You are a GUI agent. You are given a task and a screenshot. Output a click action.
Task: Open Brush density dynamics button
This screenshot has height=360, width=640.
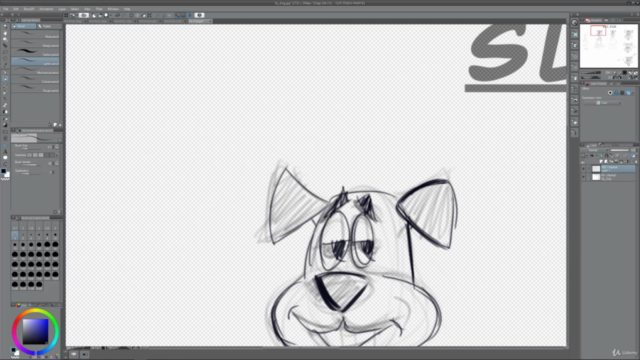(57, 163)
